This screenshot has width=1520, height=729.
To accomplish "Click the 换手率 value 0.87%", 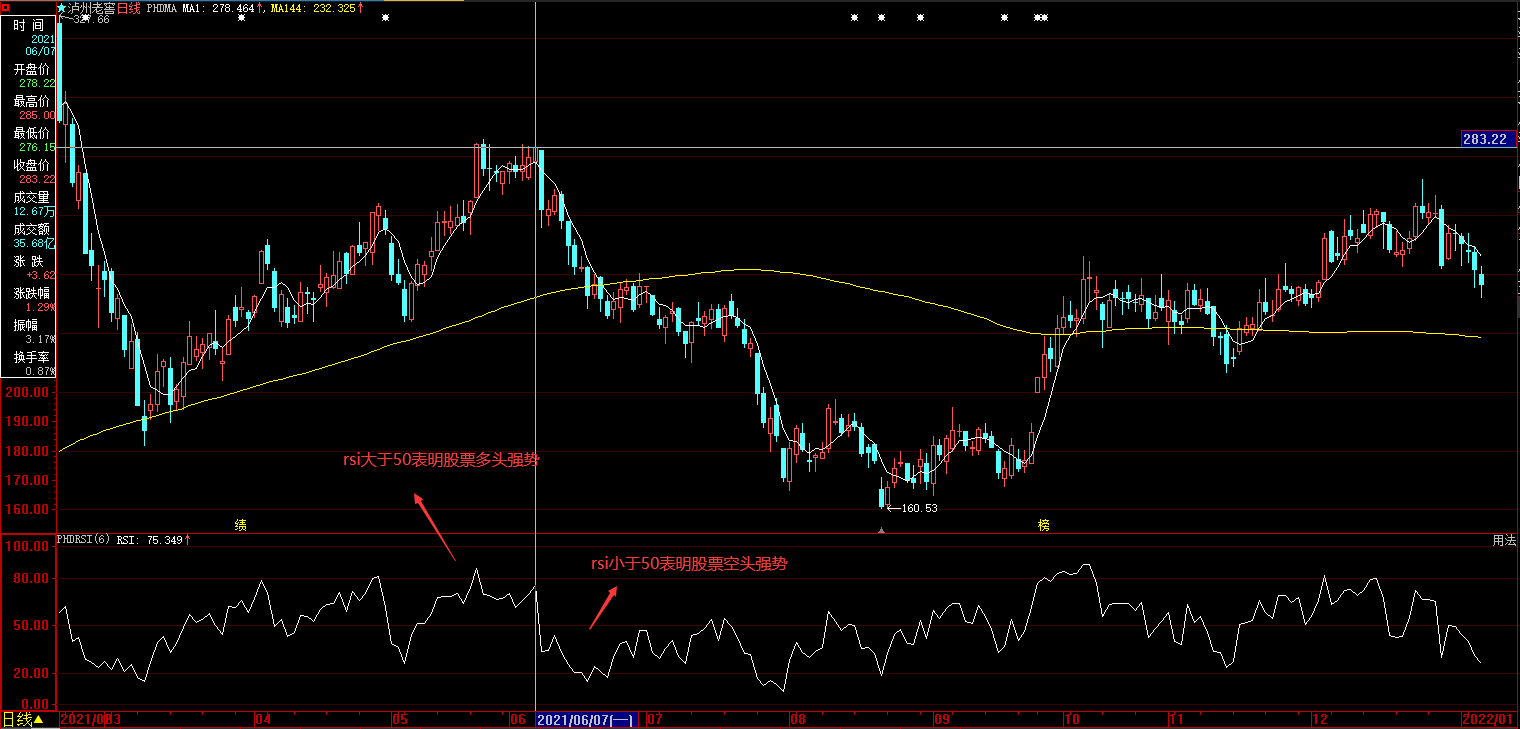I will click(40, 371).
